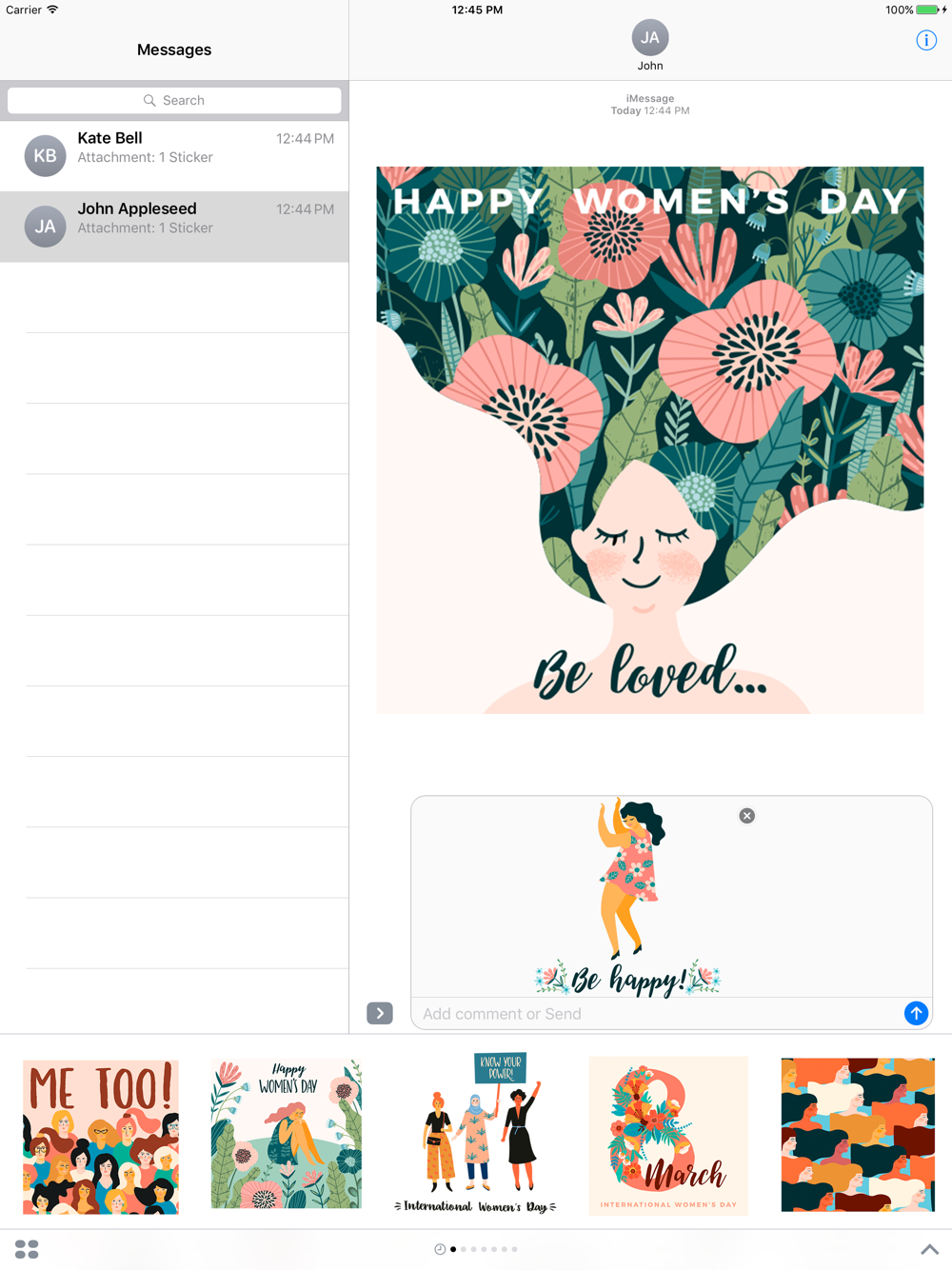
Task: Show app options with right chevron button
Action: [x=380, y=1013]
